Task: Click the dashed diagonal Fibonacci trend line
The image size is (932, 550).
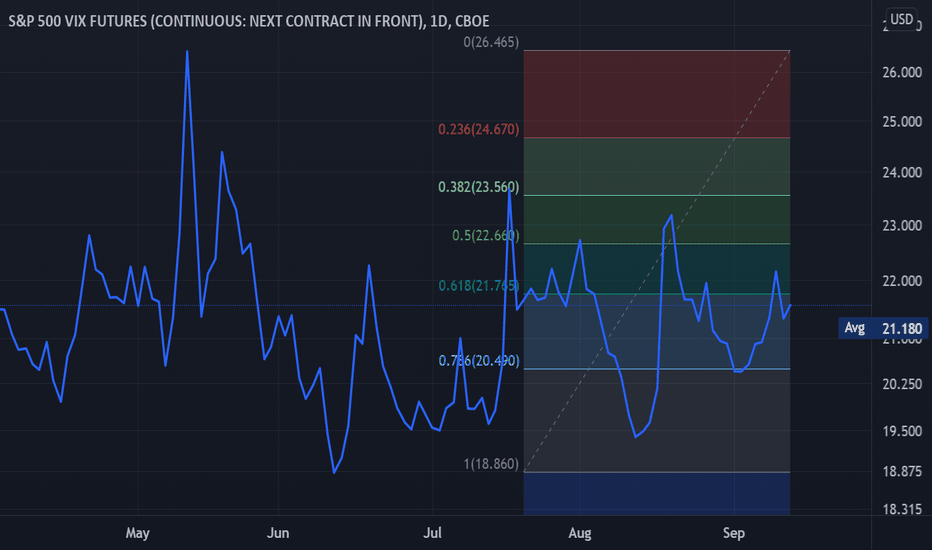Action: [x=657, y=262]
